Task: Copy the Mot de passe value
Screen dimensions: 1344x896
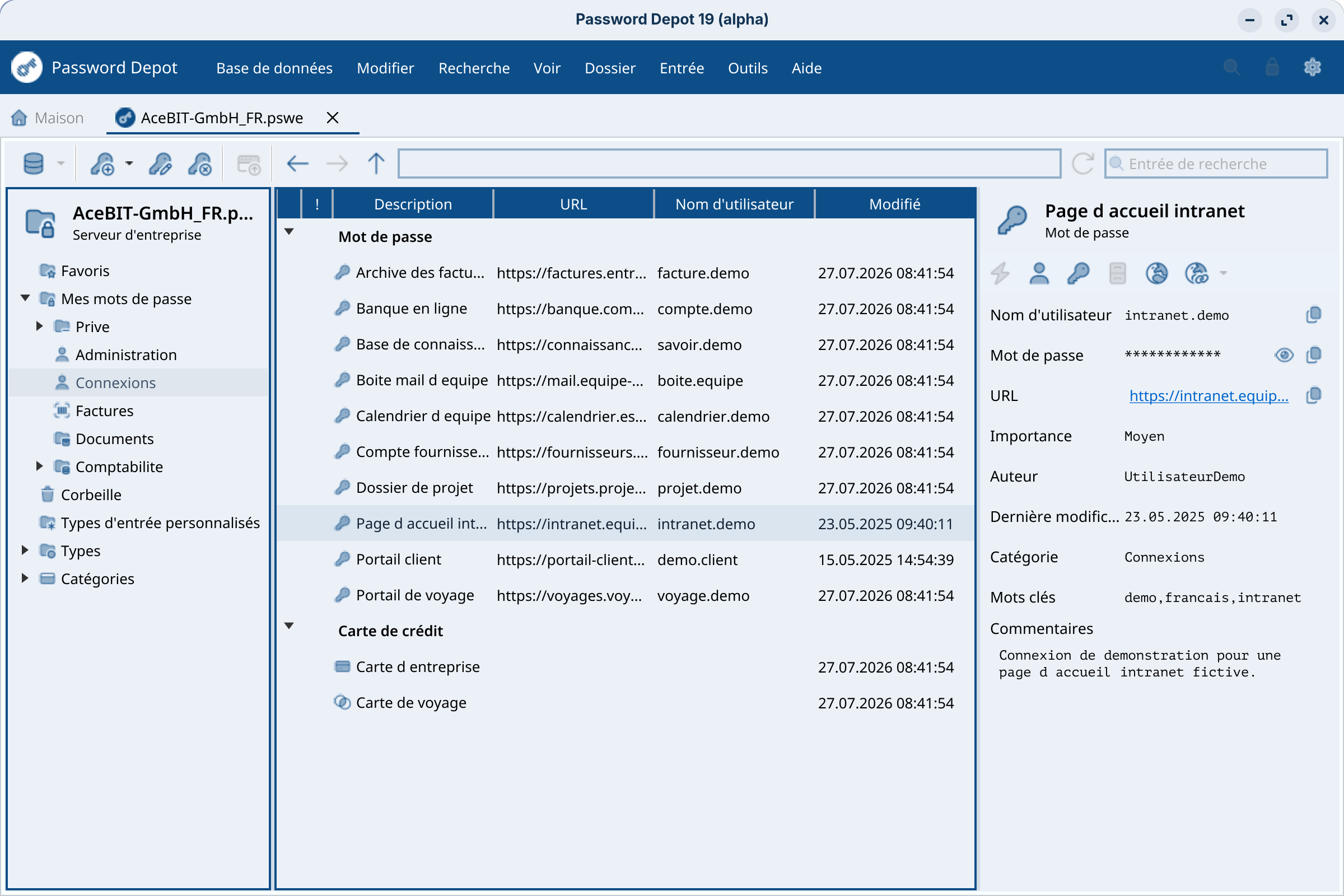Action: pyautogui.click(x=1314, y=356)
